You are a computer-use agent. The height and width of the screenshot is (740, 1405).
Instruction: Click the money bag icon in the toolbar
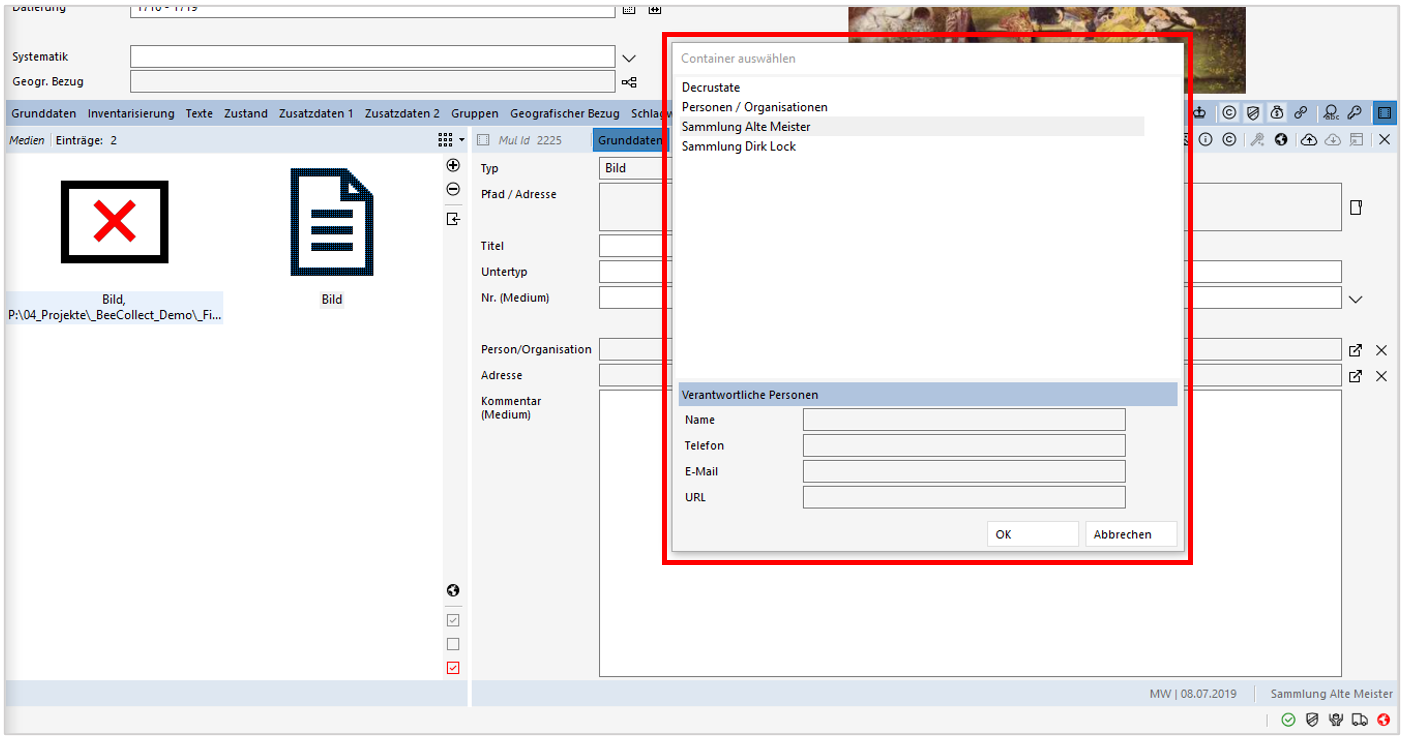click(1277, 114)
